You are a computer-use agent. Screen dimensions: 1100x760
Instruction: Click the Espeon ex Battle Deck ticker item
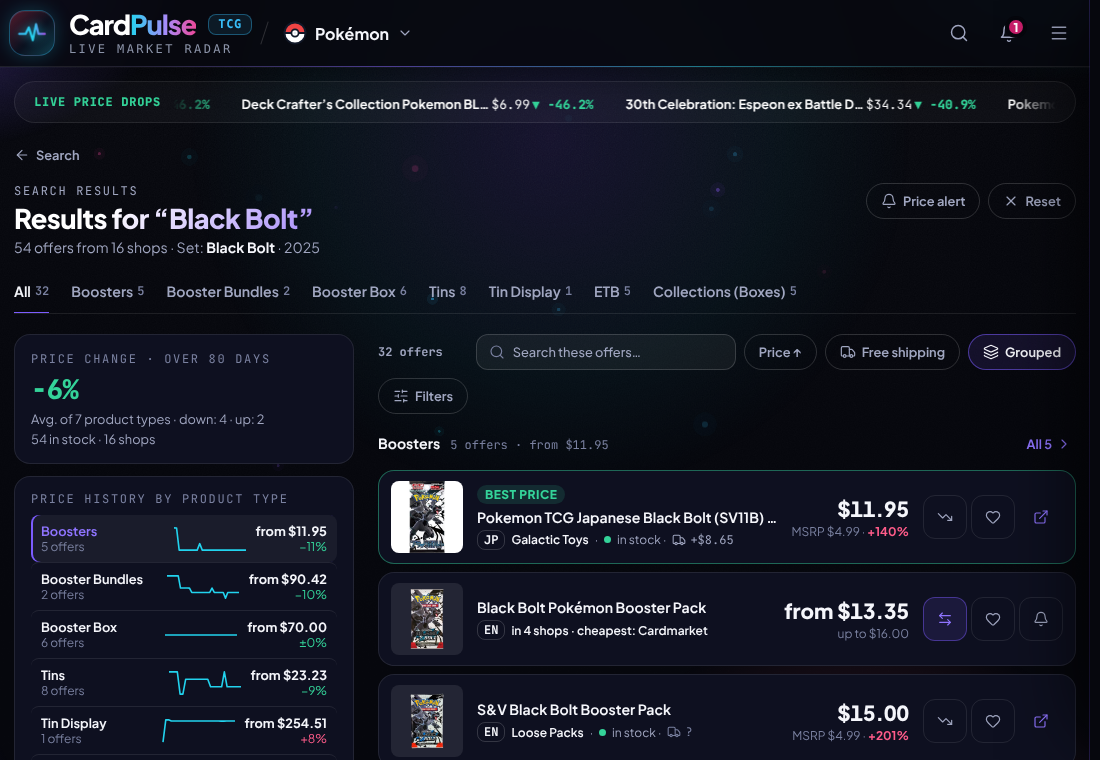click(800, 104)
